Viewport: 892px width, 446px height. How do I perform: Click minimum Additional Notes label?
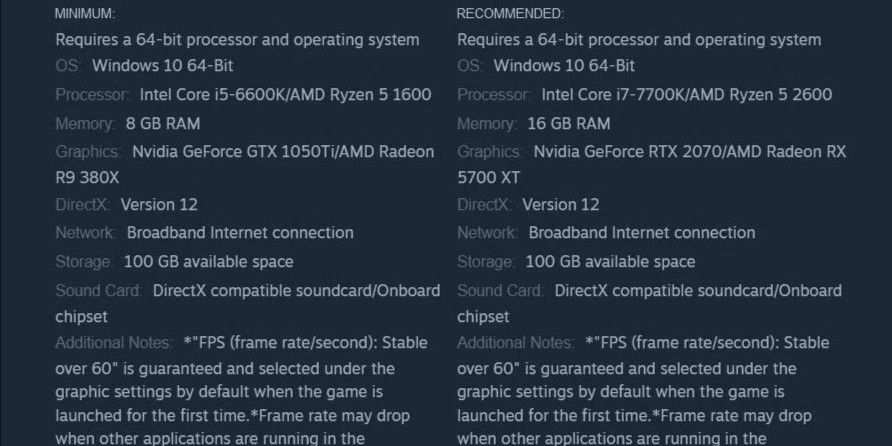click(x=114, y=343)
